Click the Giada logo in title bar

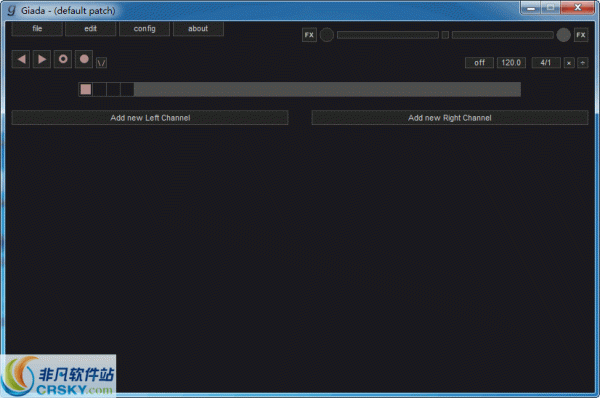(x=11, y=10)
